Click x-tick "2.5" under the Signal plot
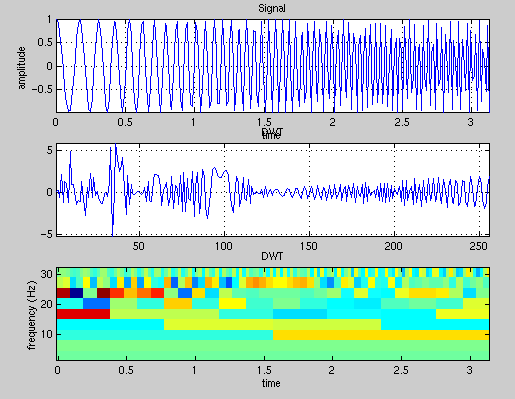 [402, 122]
